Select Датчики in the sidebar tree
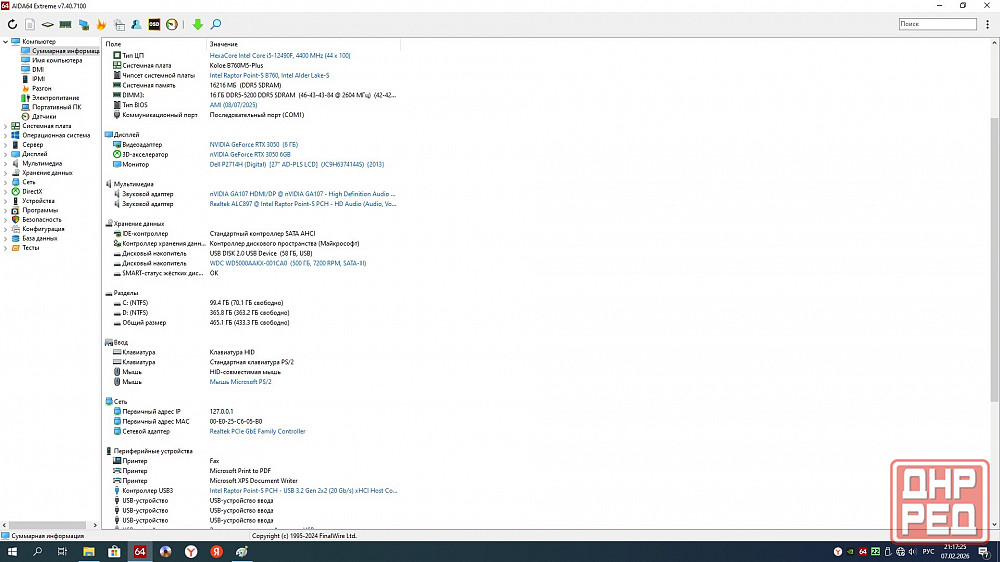 click(x=43, y=116)
